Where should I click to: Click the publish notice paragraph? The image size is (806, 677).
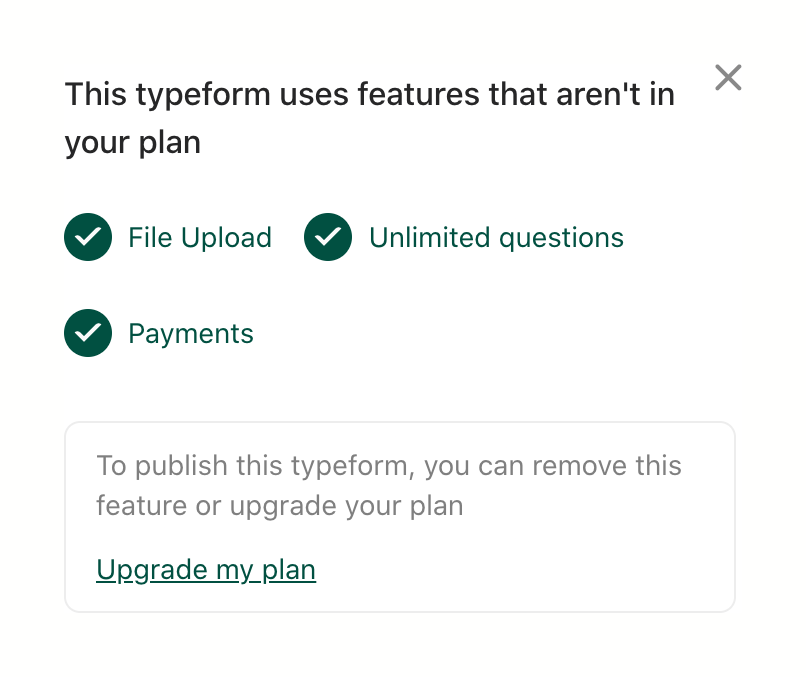(x=388, y=485)
